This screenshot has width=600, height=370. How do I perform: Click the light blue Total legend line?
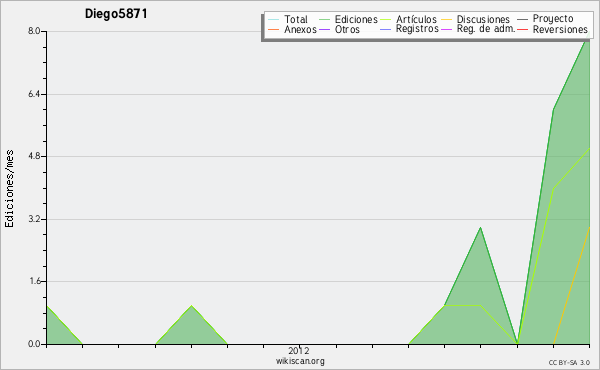click(x=274, y=19)
